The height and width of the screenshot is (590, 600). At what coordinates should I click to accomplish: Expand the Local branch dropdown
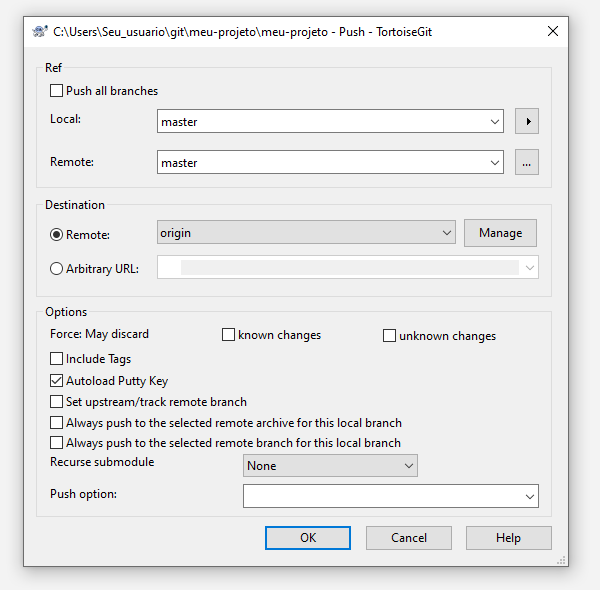click(x=494, y=122)
